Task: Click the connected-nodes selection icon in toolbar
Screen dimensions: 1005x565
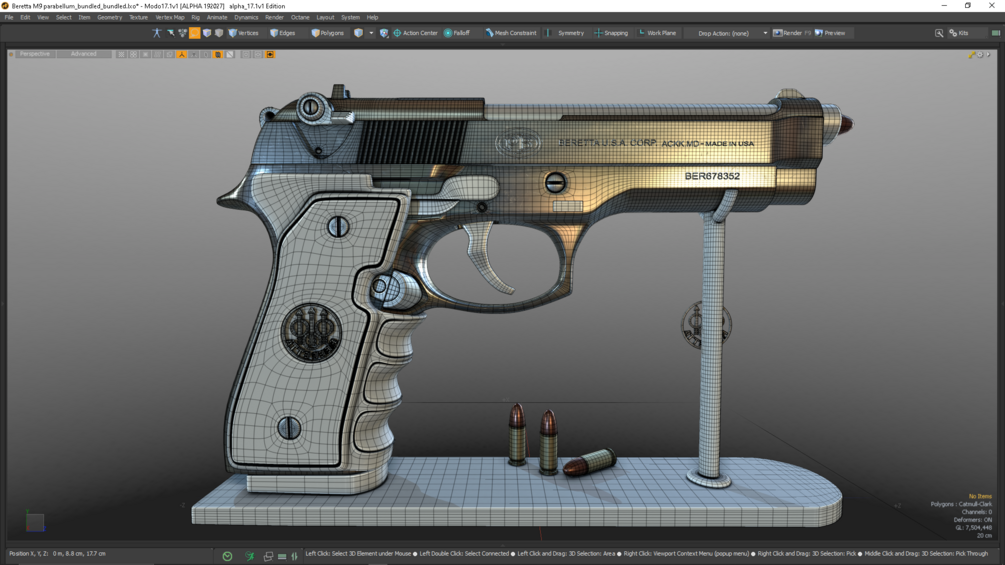Action: click(183, 33)
